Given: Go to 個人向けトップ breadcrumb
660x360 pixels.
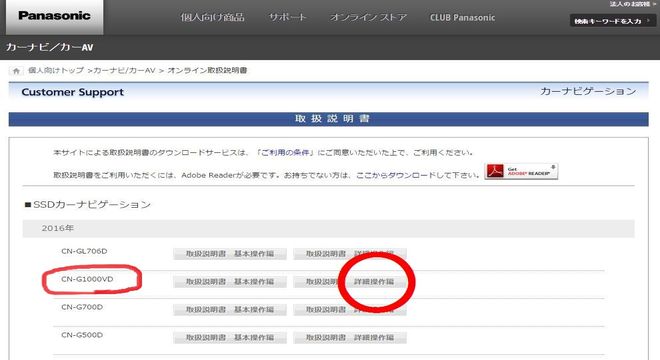Looking at the screenshot, I should (x=56, y=71).
